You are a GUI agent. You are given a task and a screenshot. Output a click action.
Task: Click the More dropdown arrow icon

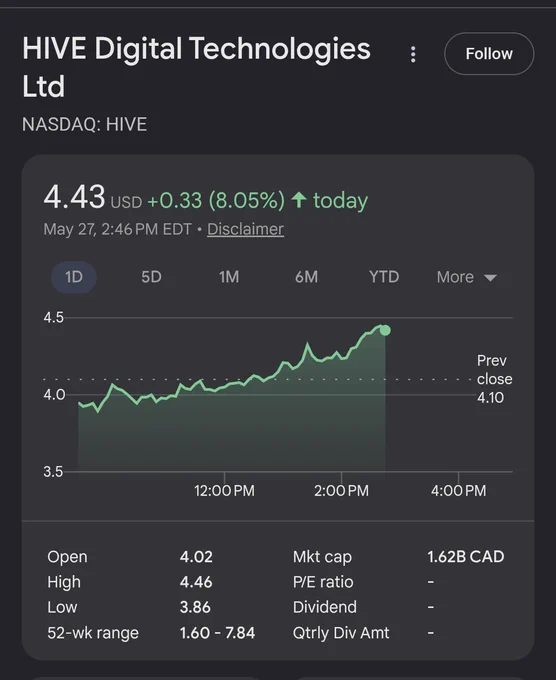(x=490, y=278)
